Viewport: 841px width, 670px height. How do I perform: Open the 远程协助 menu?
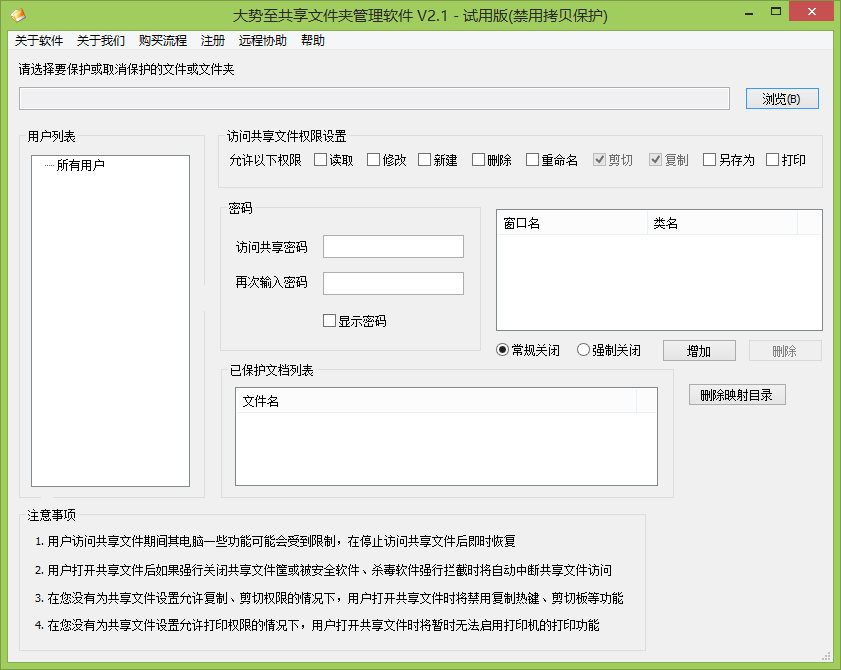262,41
